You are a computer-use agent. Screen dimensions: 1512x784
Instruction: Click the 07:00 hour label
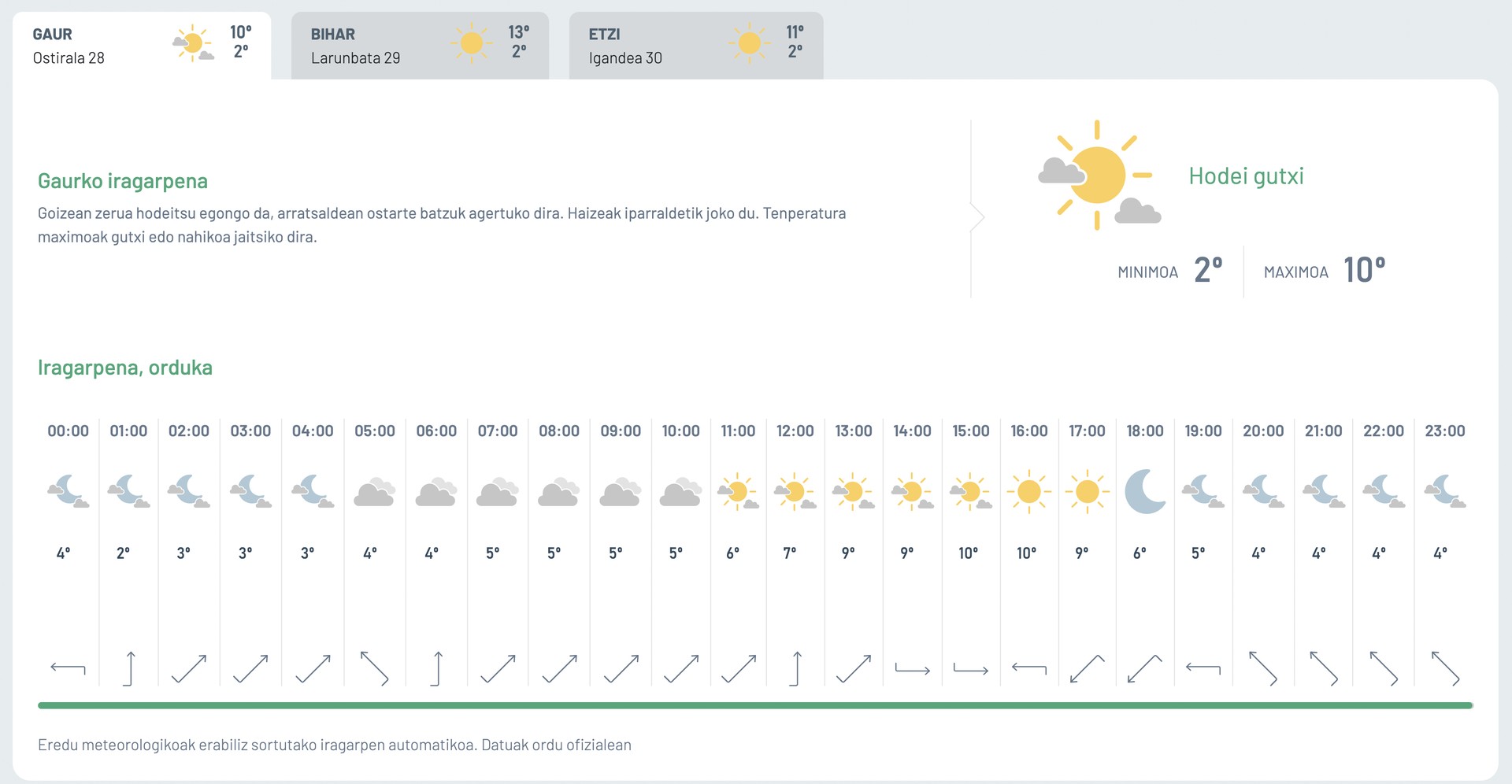click(x=498, y=431)
